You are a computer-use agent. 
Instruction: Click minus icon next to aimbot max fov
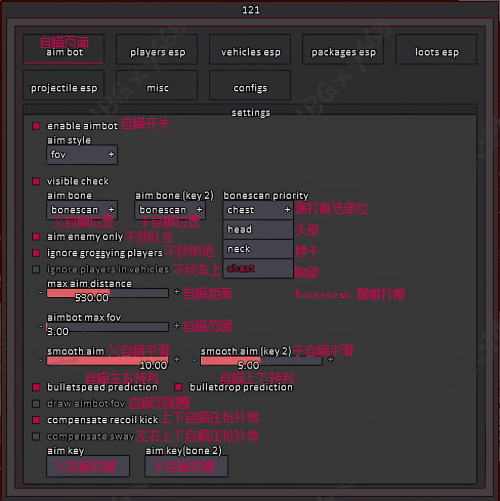[40, 326]
